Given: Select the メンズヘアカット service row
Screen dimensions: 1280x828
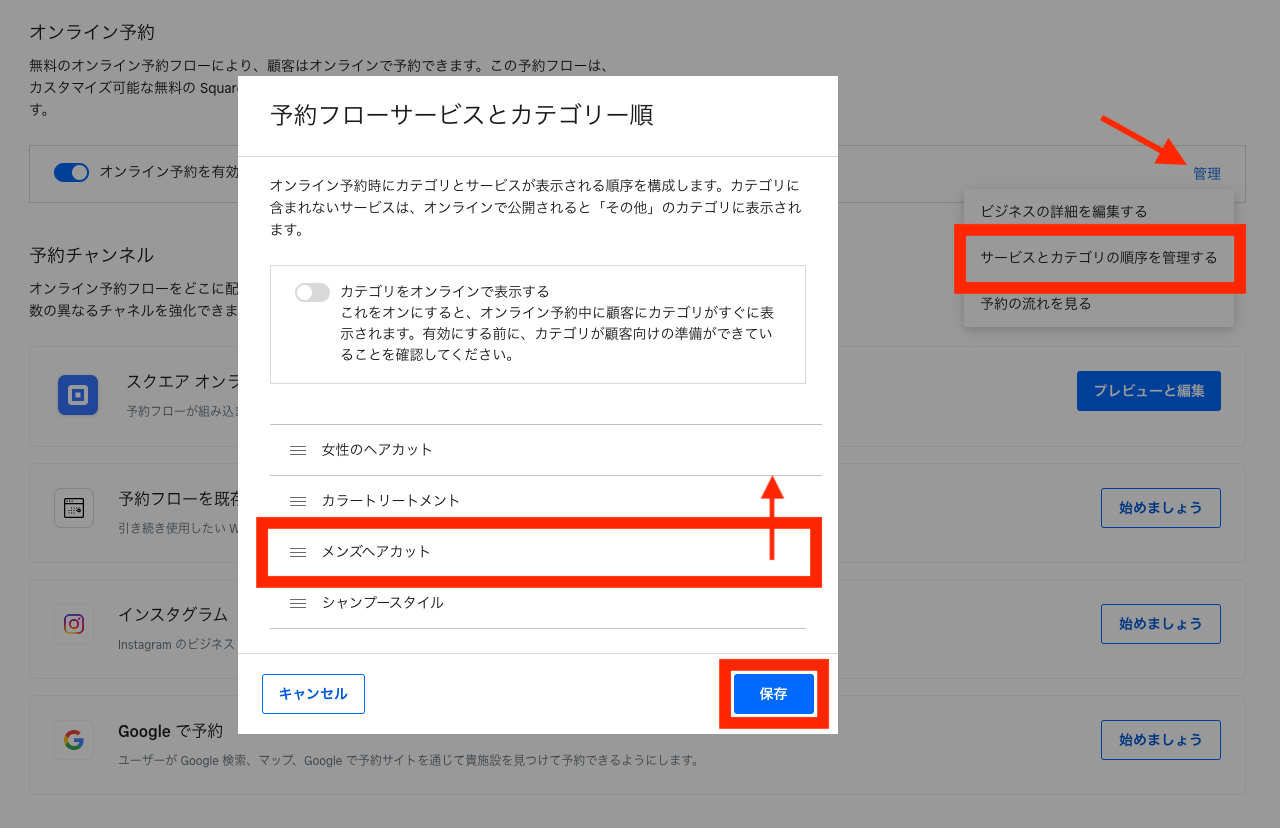Looking at the screenshot, I should (x=538, y=552).
